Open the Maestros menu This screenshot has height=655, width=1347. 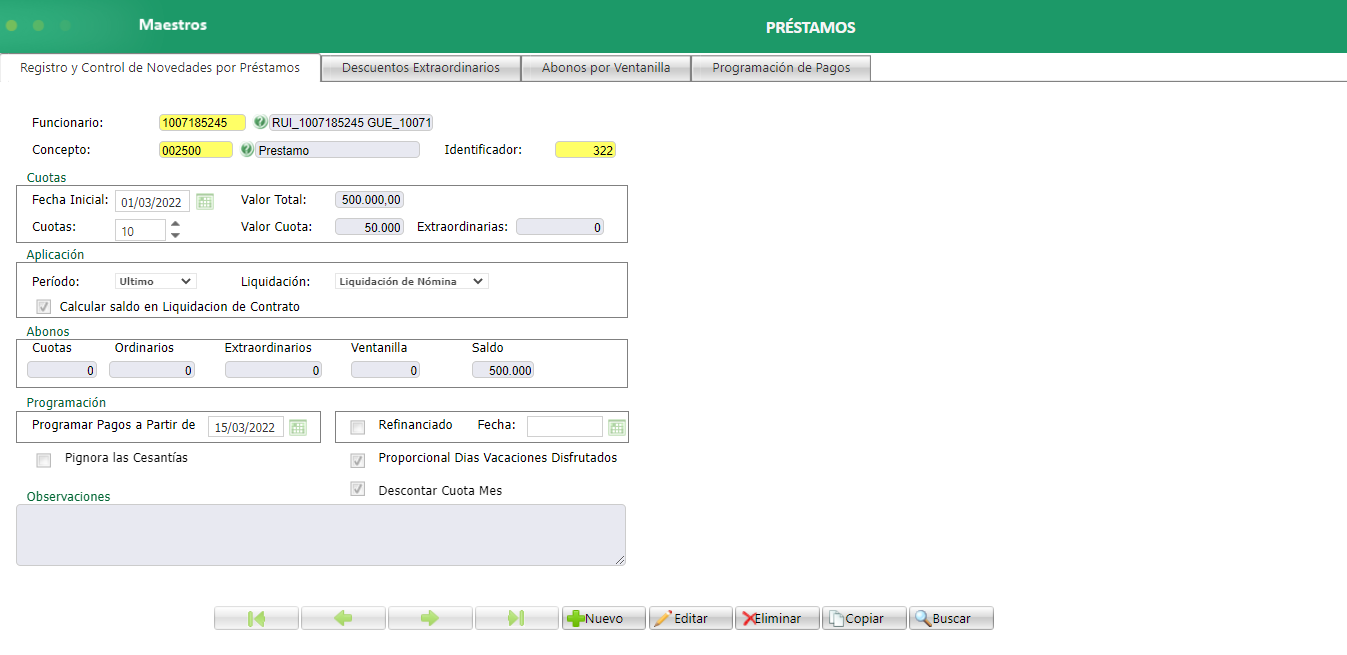coord(173,25)
